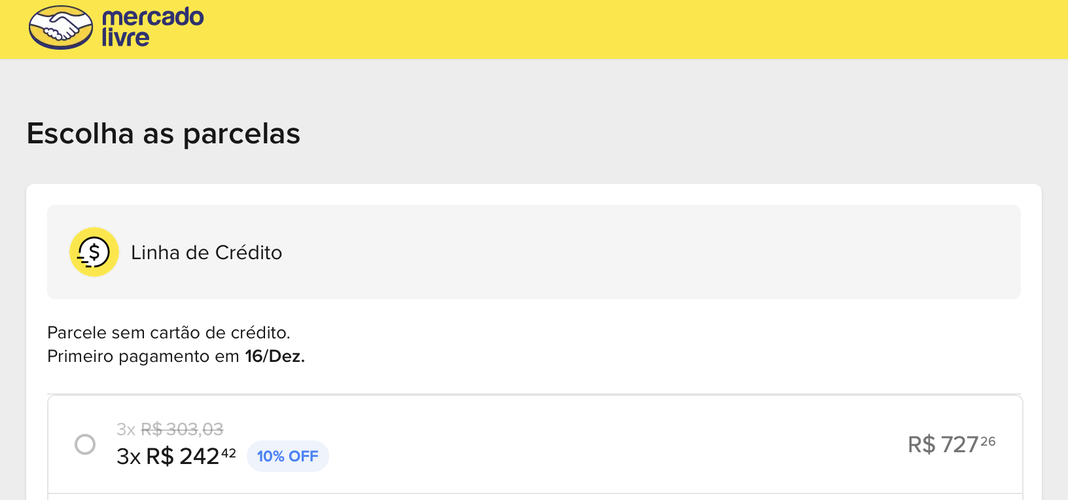Click the "Escolha as parcelas" heading

coord(163,133)
